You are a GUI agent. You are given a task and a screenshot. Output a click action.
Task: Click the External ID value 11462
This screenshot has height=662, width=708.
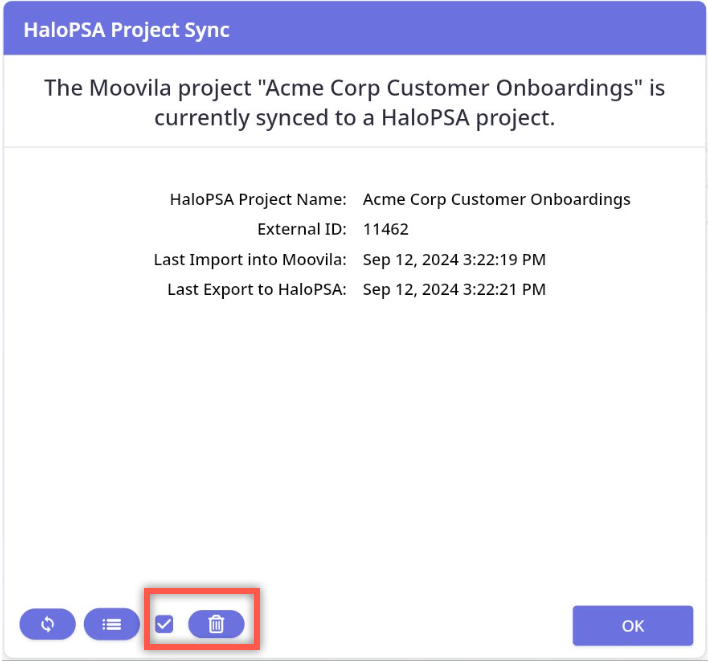385,229
